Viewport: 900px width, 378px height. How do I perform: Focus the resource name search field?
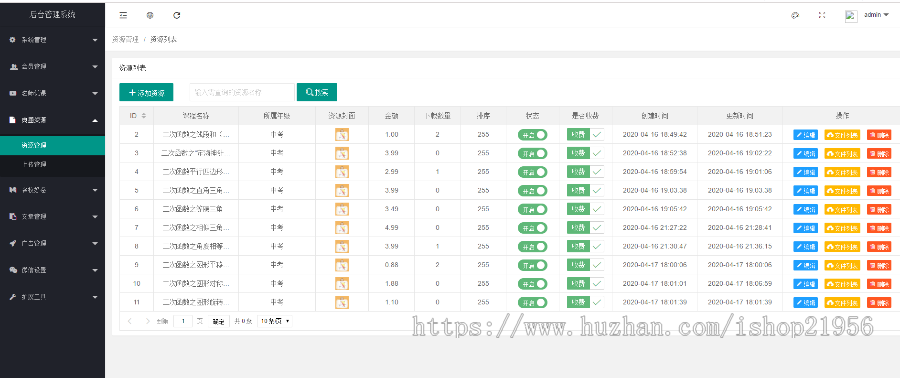tap(242, 92)
